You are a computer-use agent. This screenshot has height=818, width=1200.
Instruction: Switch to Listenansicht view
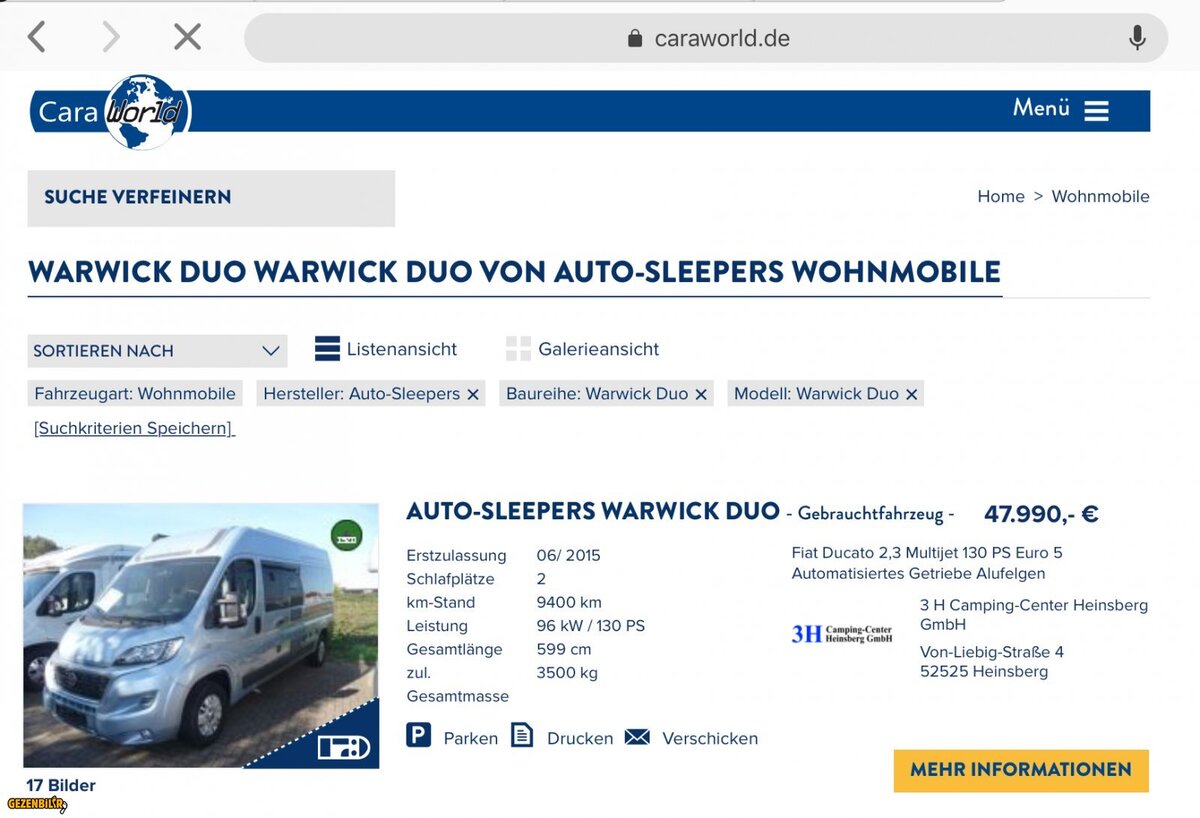point(327,349)
